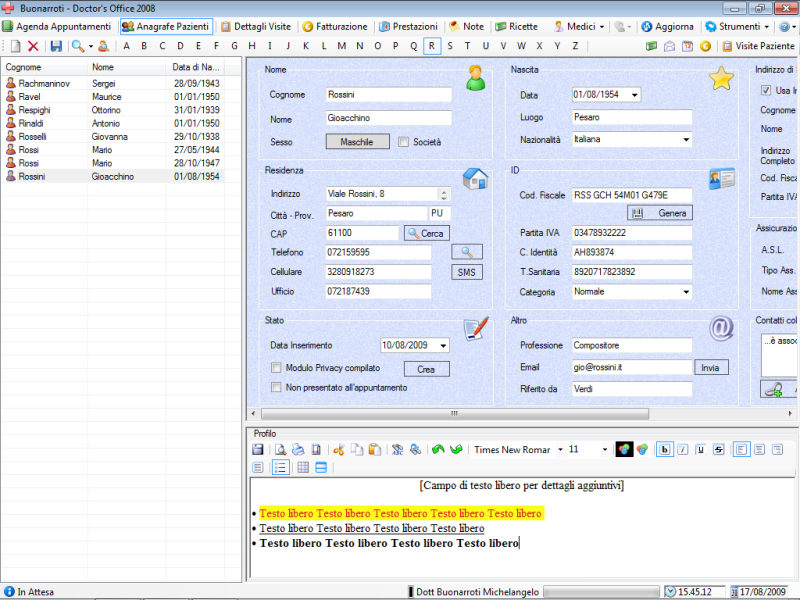The image size is (800, 600).
Task: Click into the Professione input field
Action: pos(632,345)
